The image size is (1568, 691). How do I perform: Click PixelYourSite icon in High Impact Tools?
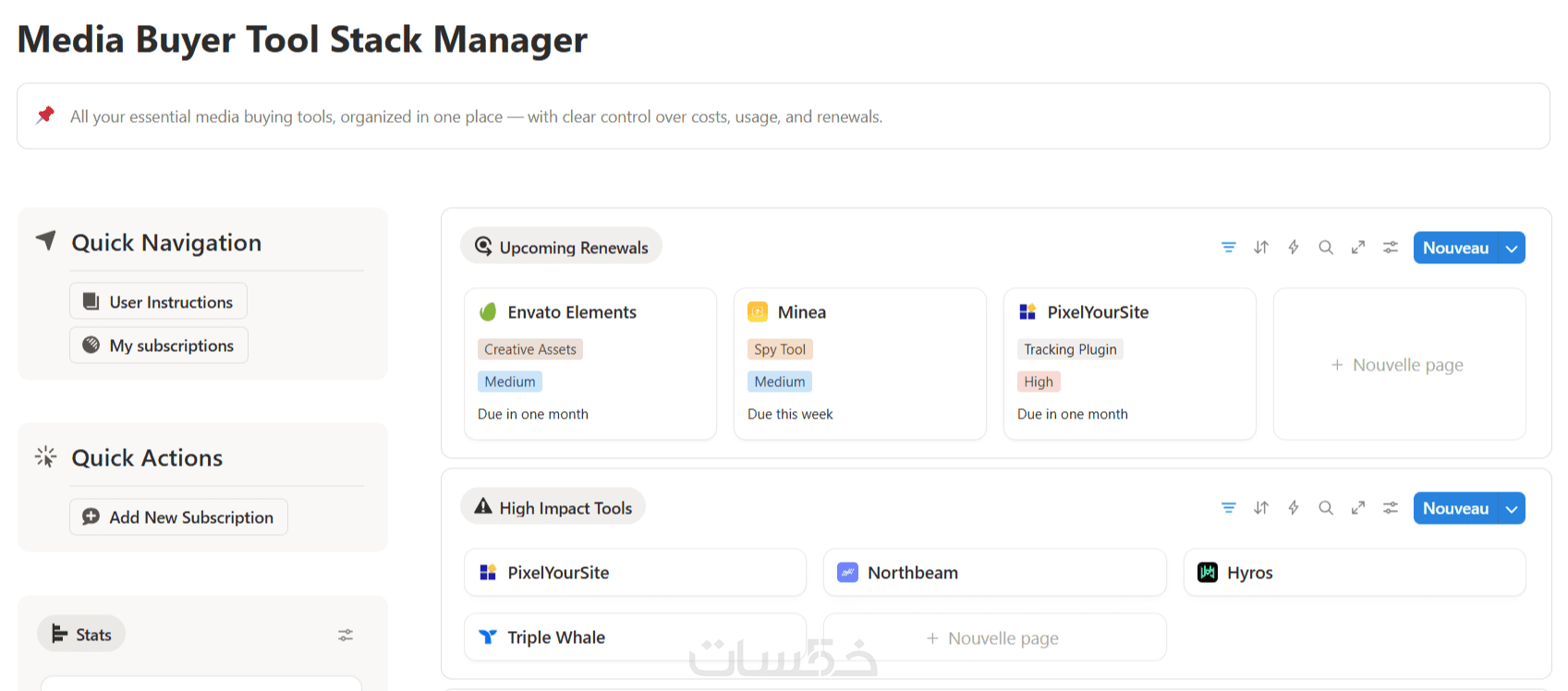point(488,573)
